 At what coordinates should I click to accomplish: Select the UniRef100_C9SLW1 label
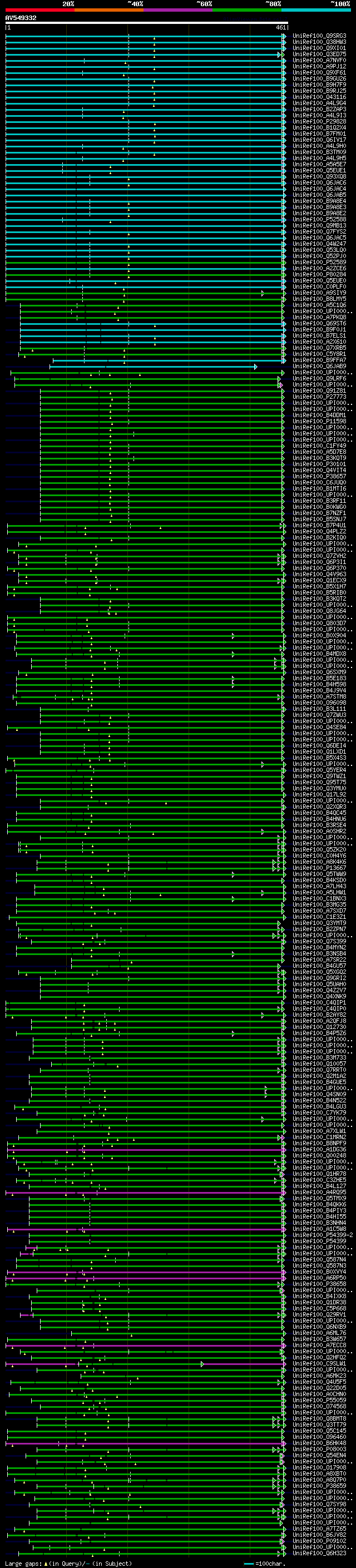319,1364
